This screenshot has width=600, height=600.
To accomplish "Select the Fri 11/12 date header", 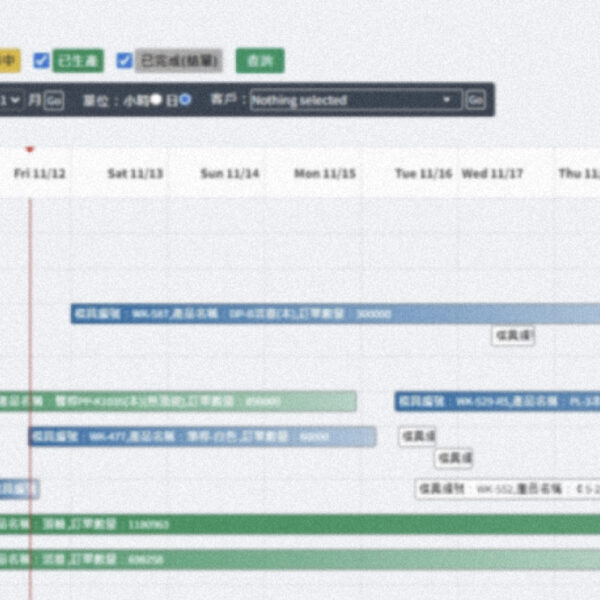I will (40, 173).
